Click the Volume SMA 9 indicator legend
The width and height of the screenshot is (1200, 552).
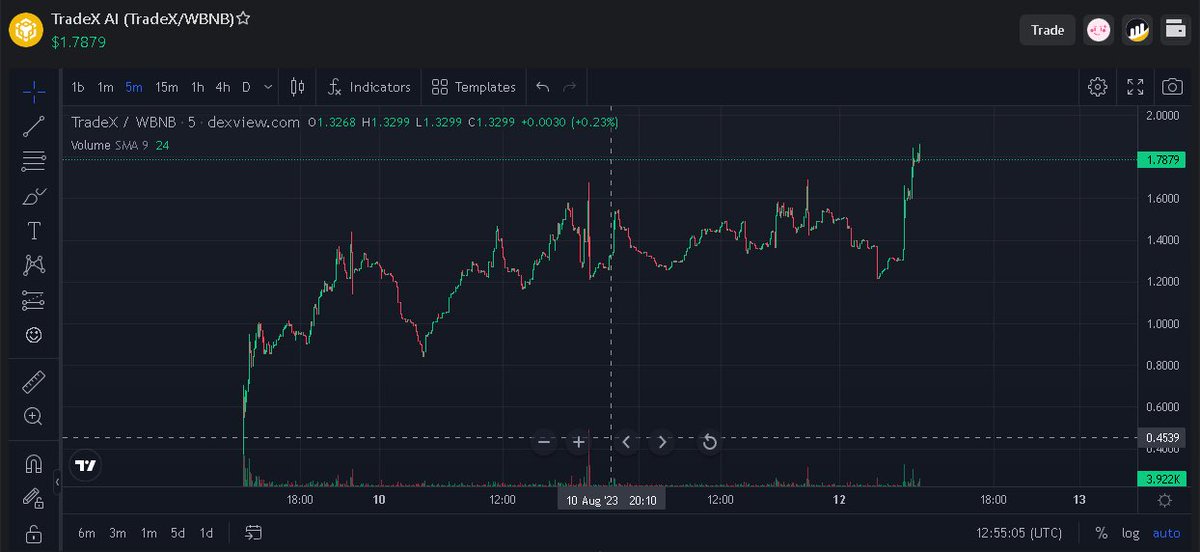(119, 145)
